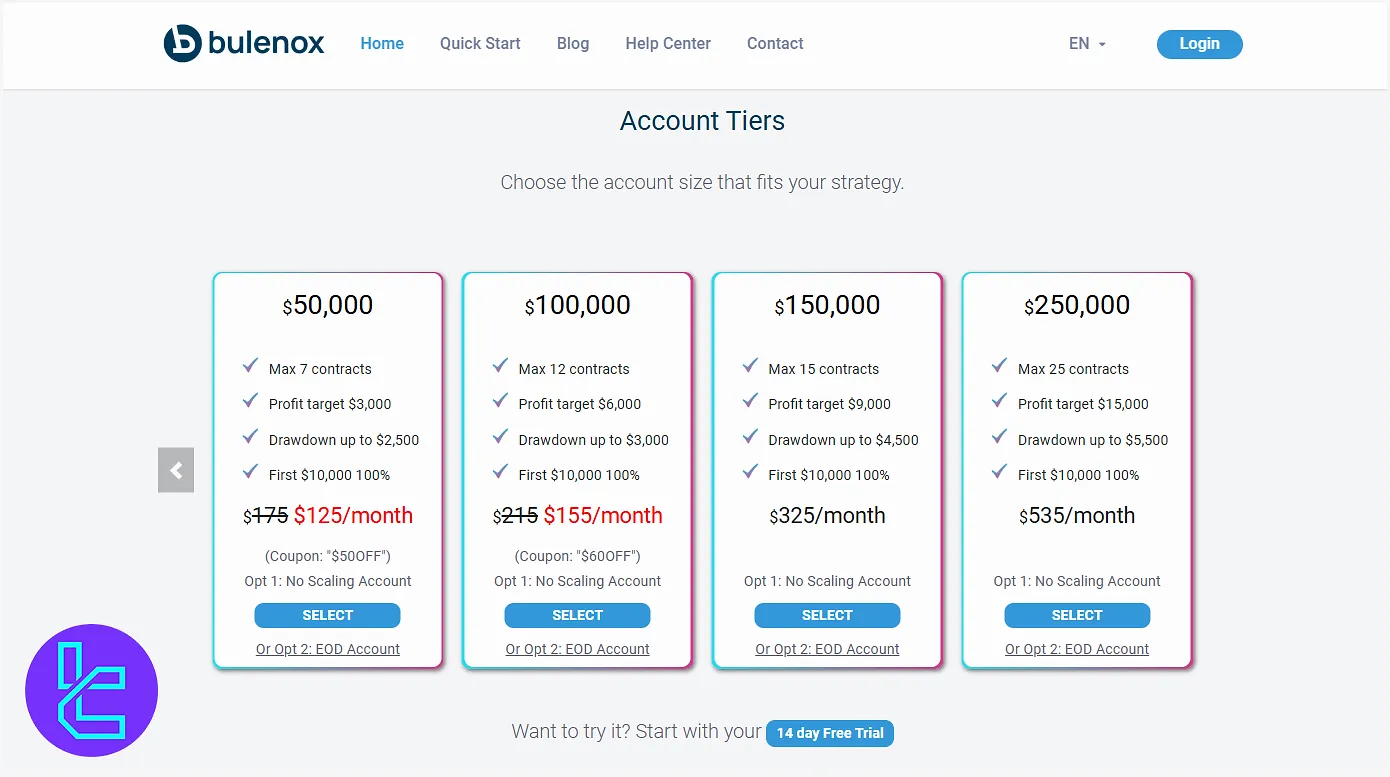Open the Help Center menu

tap(668, 44)
